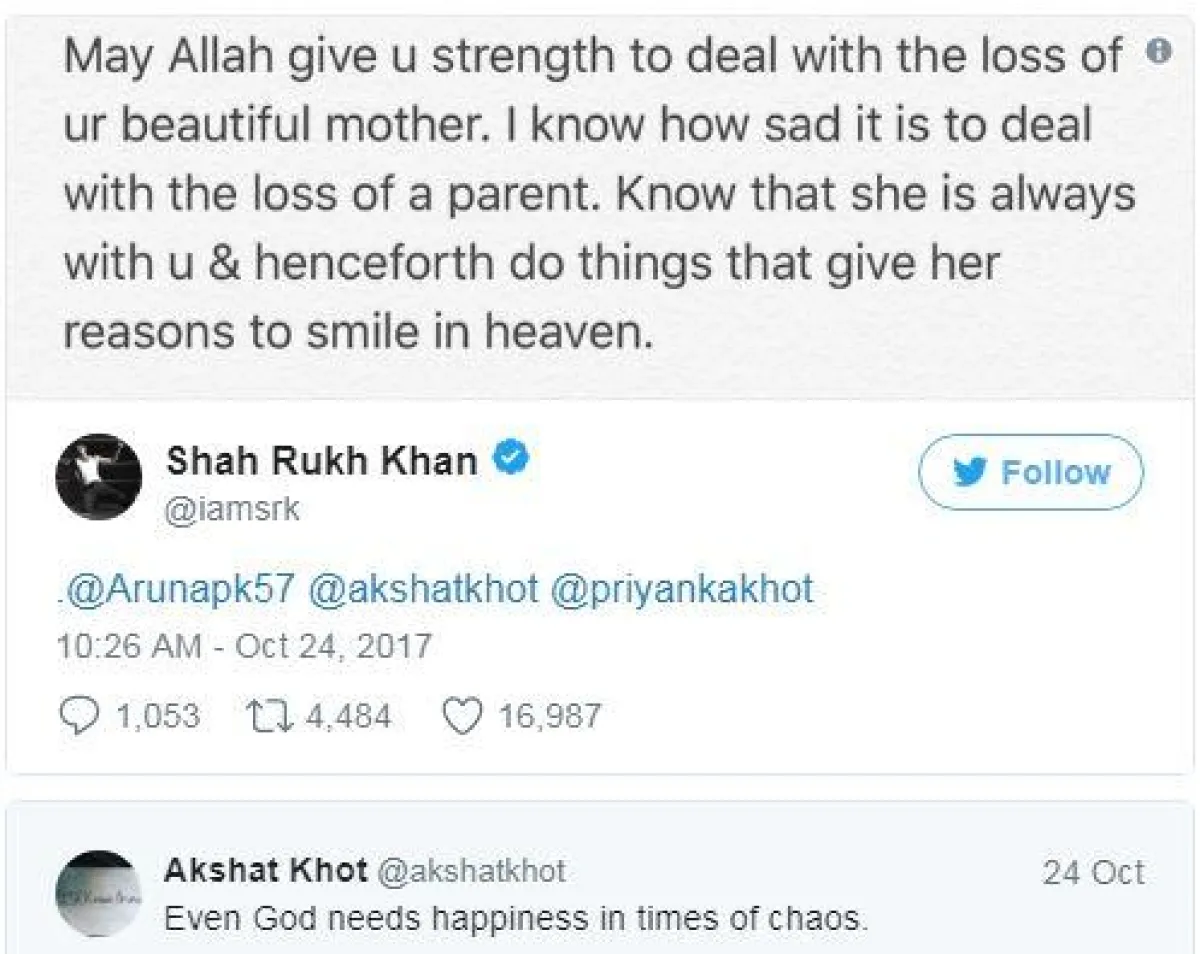
Task: Follow Shah Rukh Khan
Action: click(1030, 472)
